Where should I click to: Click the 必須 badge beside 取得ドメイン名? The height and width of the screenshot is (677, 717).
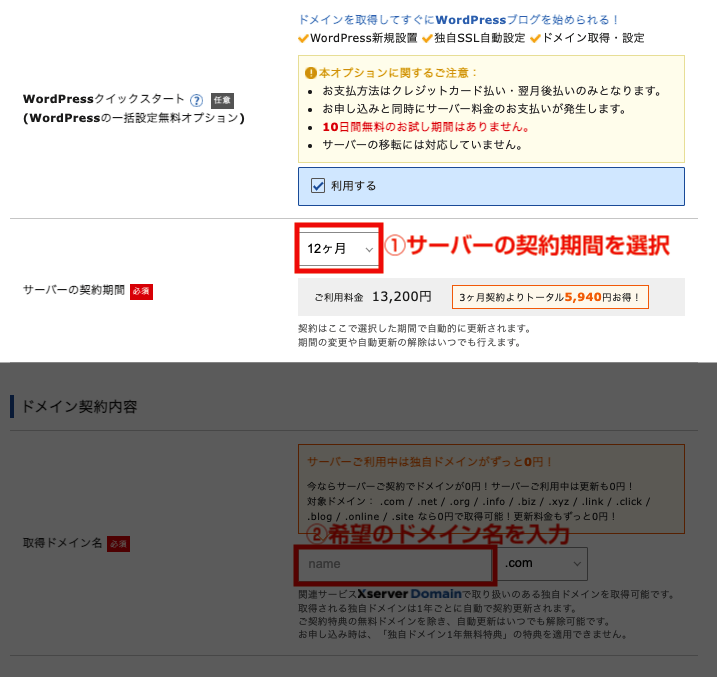click(118, 544)
